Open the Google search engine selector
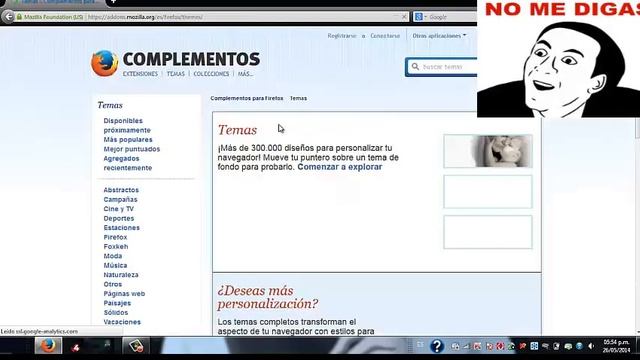Image resolution: width=640 pixels, height=360 pixels. (x=420, y=17)
